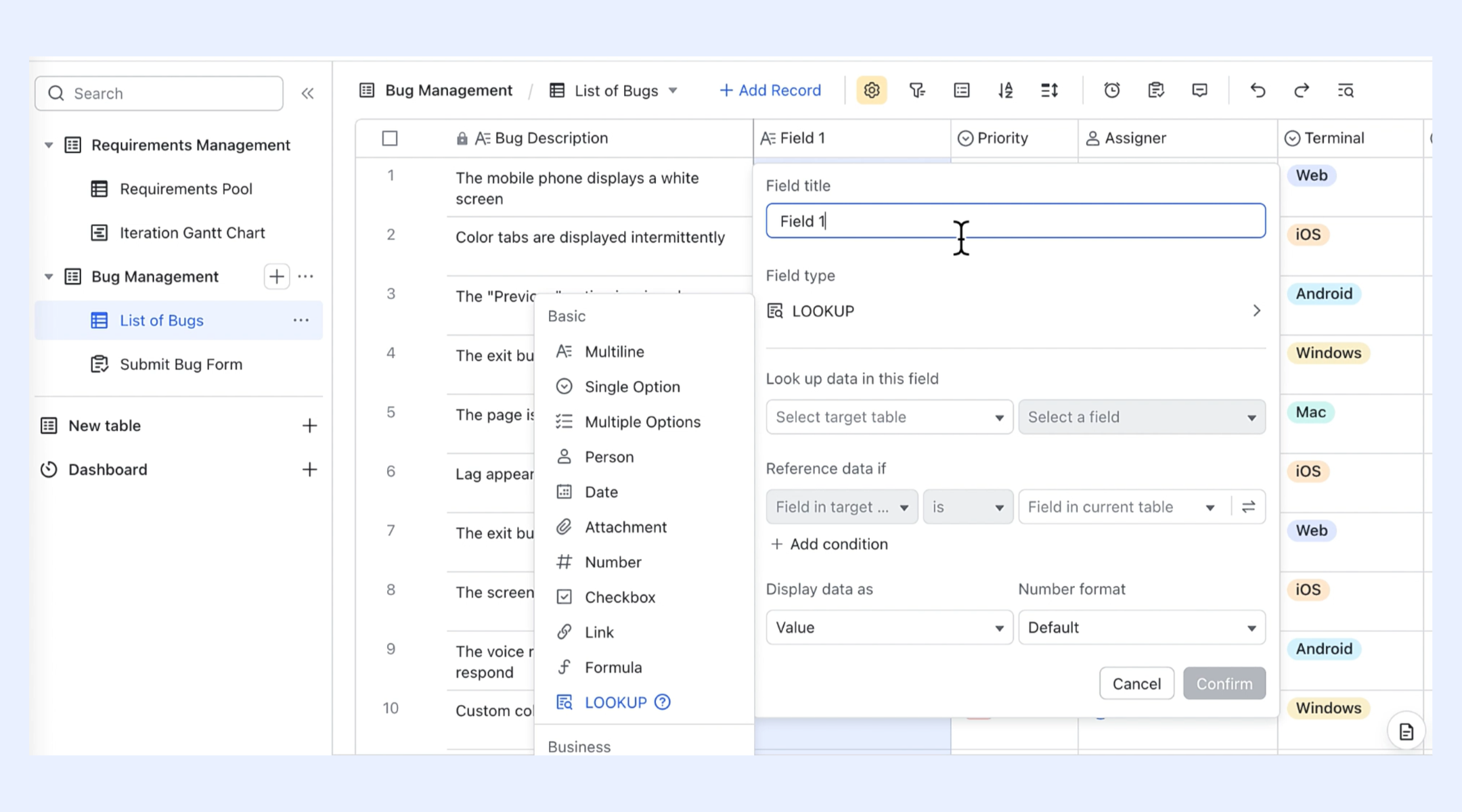
Task: Add a new dashboard with plus icon
Action: tap(309, 470)
